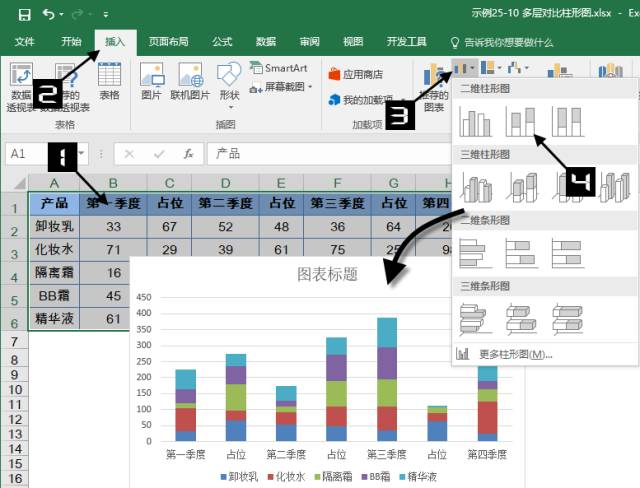Click 推荐的图表 recommended charts icon
The height and width of the screenshot is (488, 640).
(433, 87)
